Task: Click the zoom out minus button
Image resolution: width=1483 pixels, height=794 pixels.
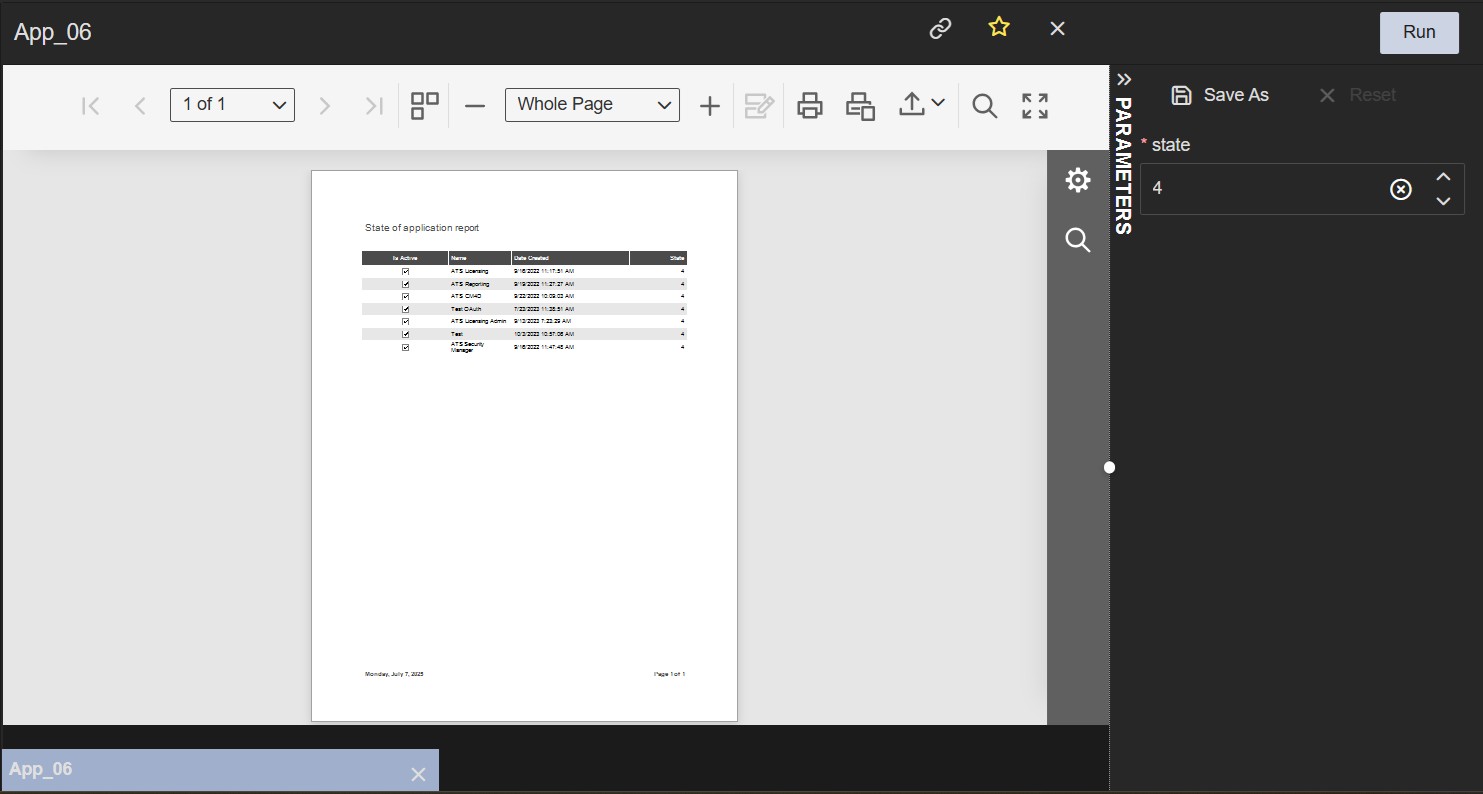Action: tap(475, 106)
